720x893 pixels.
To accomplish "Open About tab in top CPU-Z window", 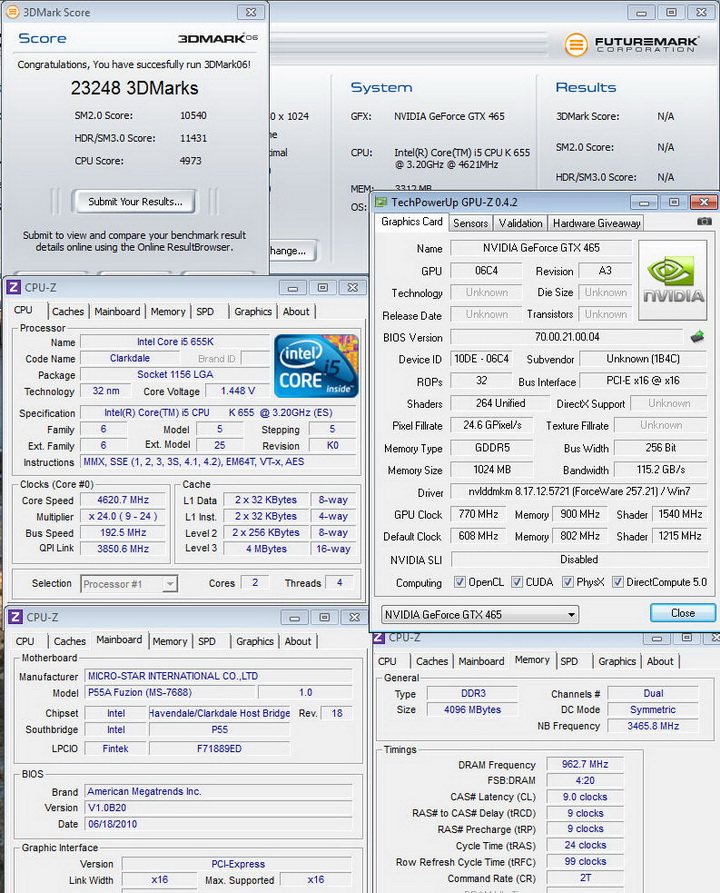I will click(x=296, y=312).
